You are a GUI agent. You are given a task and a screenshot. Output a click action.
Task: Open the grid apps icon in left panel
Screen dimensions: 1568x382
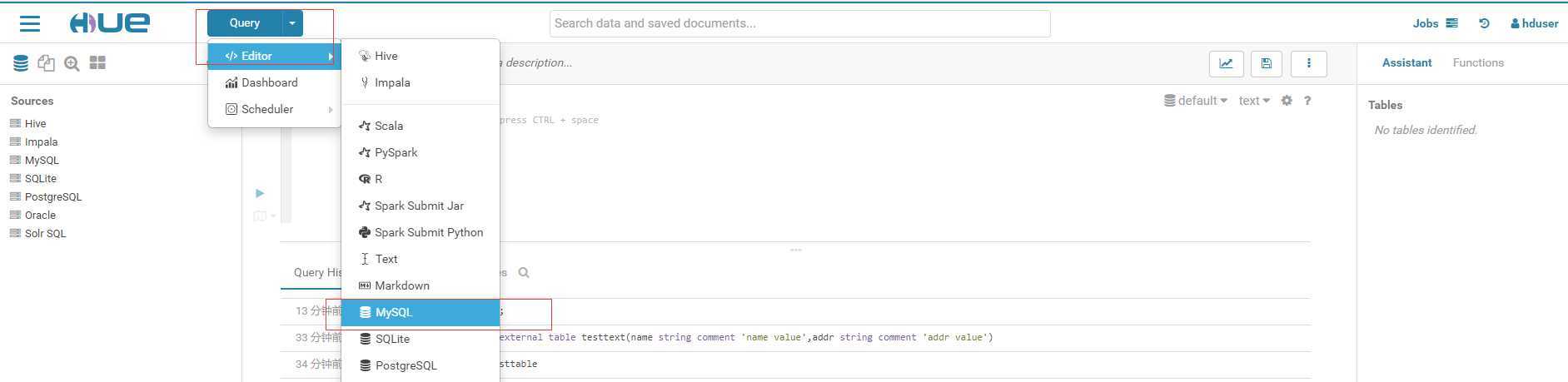tap(97, 62)
